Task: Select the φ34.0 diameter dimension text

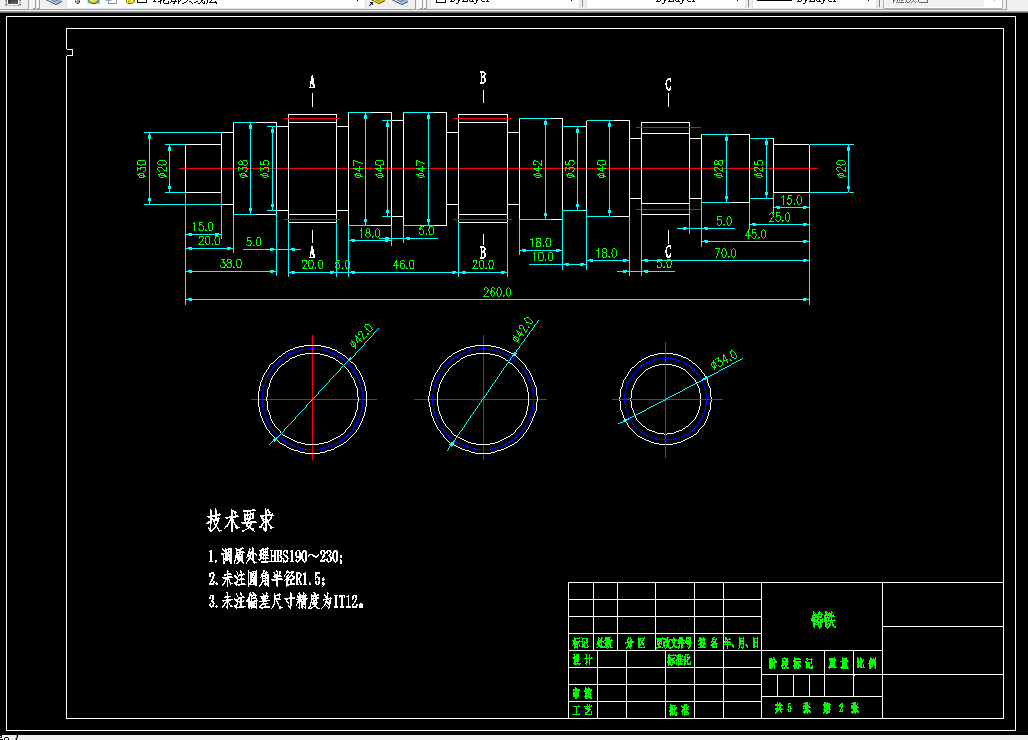Action: (724, 360)
